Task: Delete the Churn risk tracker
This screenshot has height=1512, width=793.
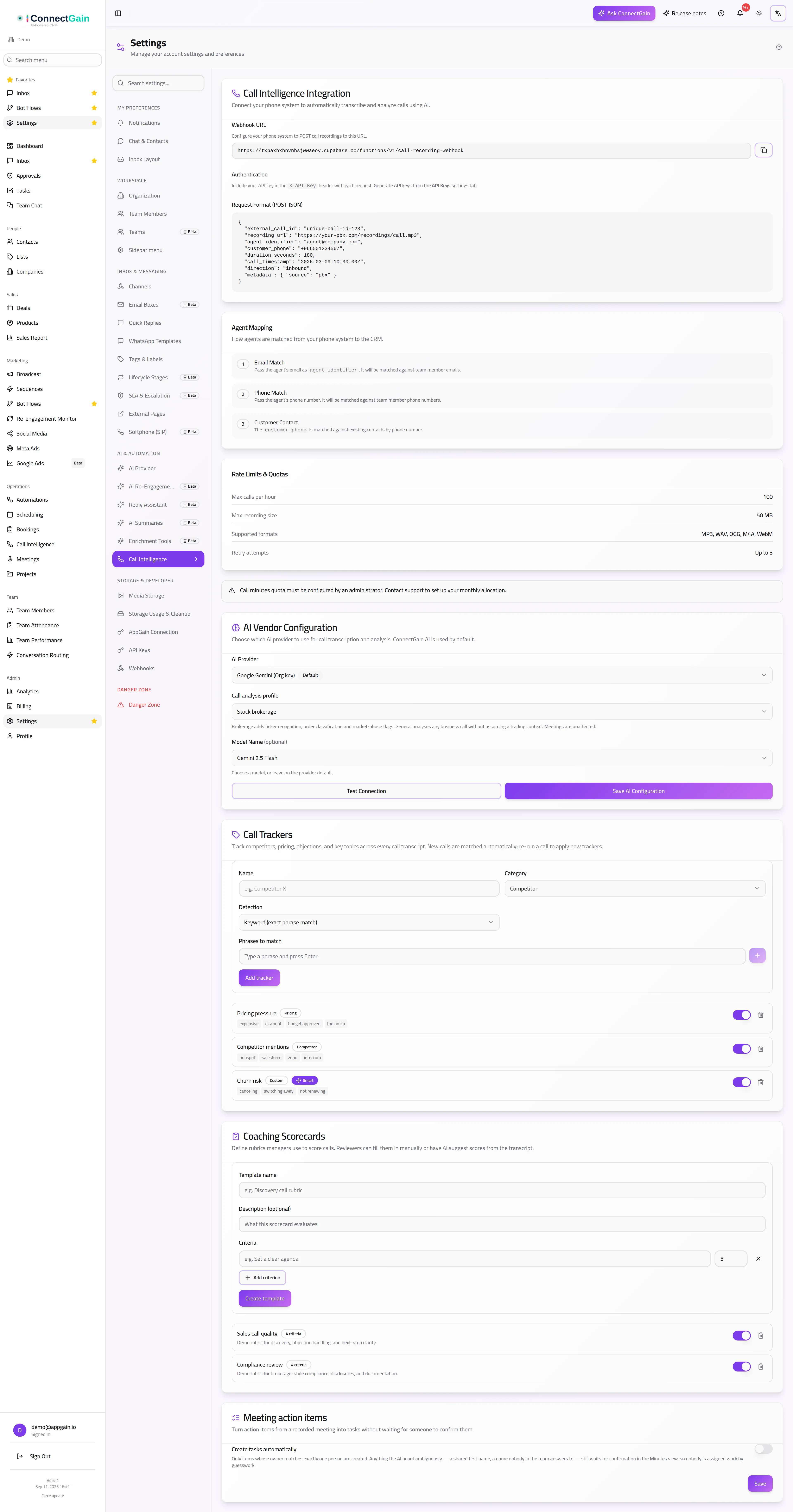Action: (761, 1082)
